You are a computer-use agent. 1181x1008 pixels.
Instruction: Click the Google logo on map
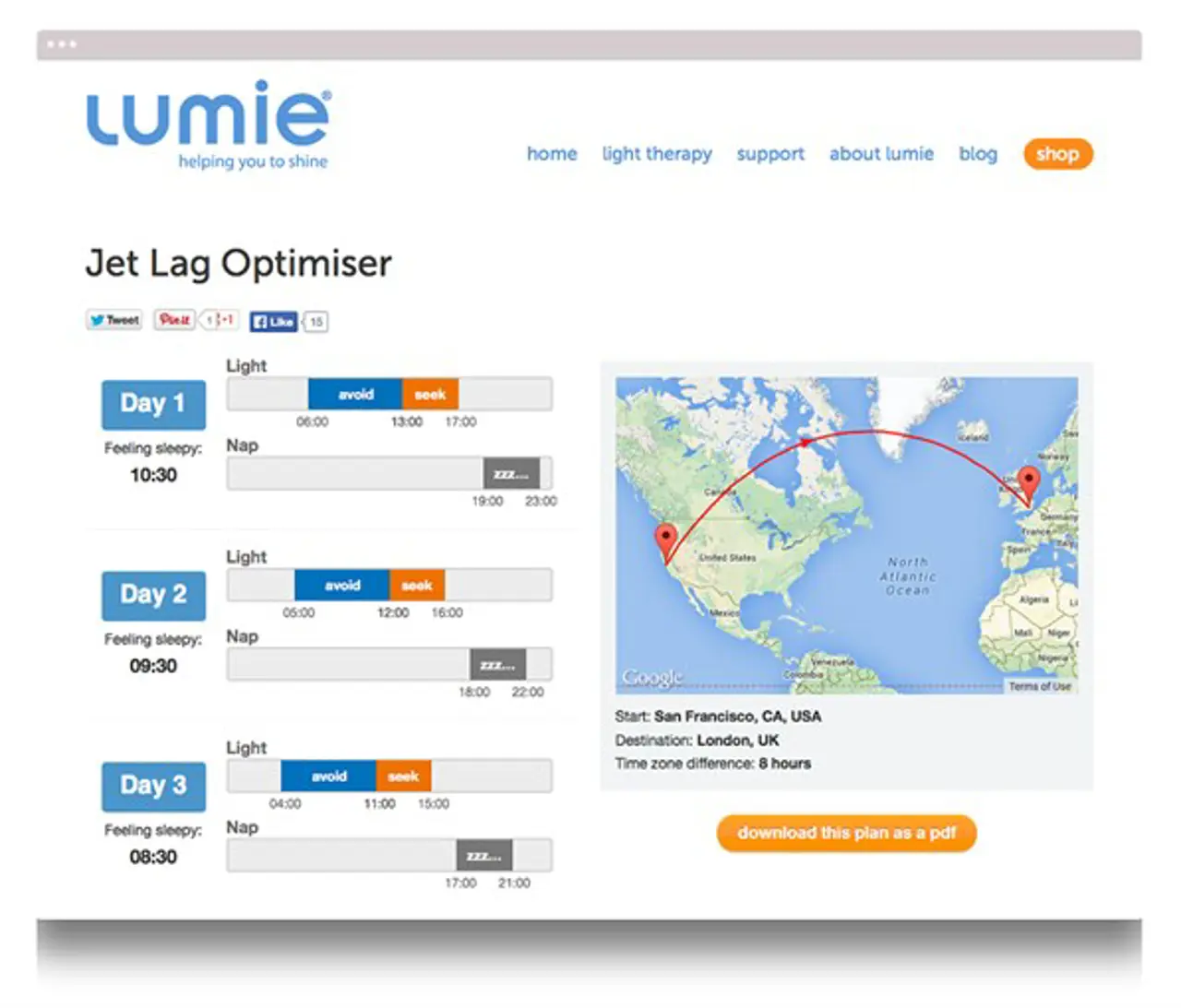[652, 677]
